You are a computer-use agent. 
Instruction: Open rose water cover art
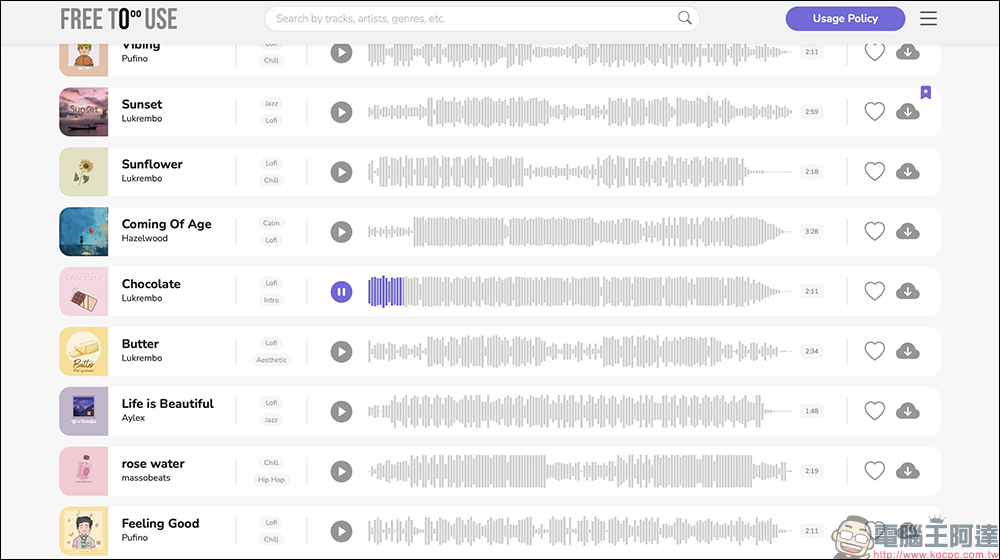(x=84, y=471)
